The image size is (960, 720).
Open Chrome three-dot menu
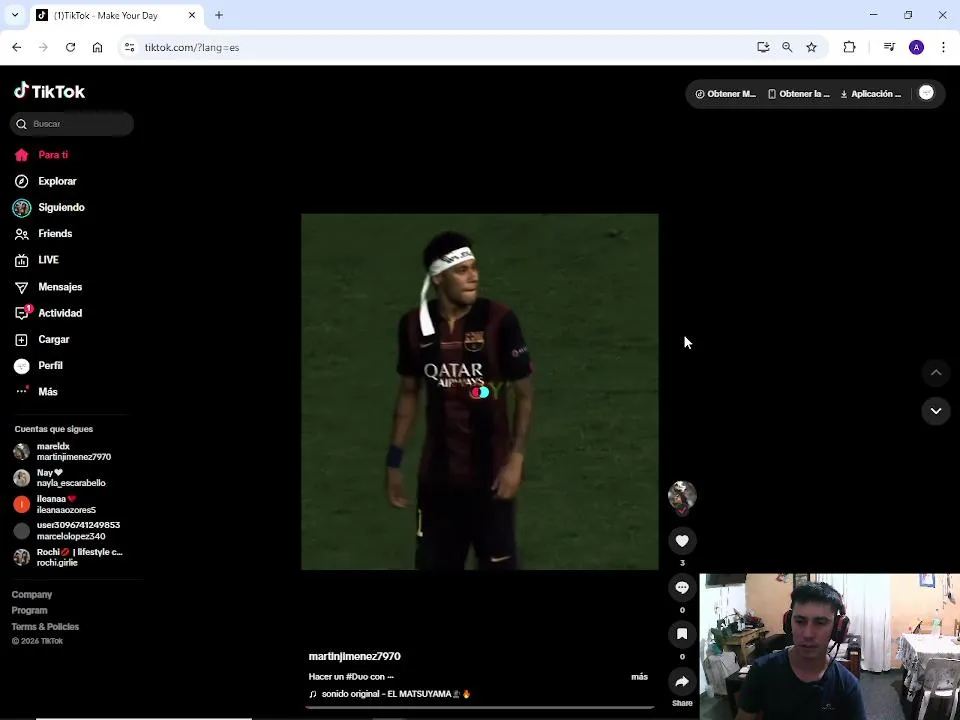[943, 47]
